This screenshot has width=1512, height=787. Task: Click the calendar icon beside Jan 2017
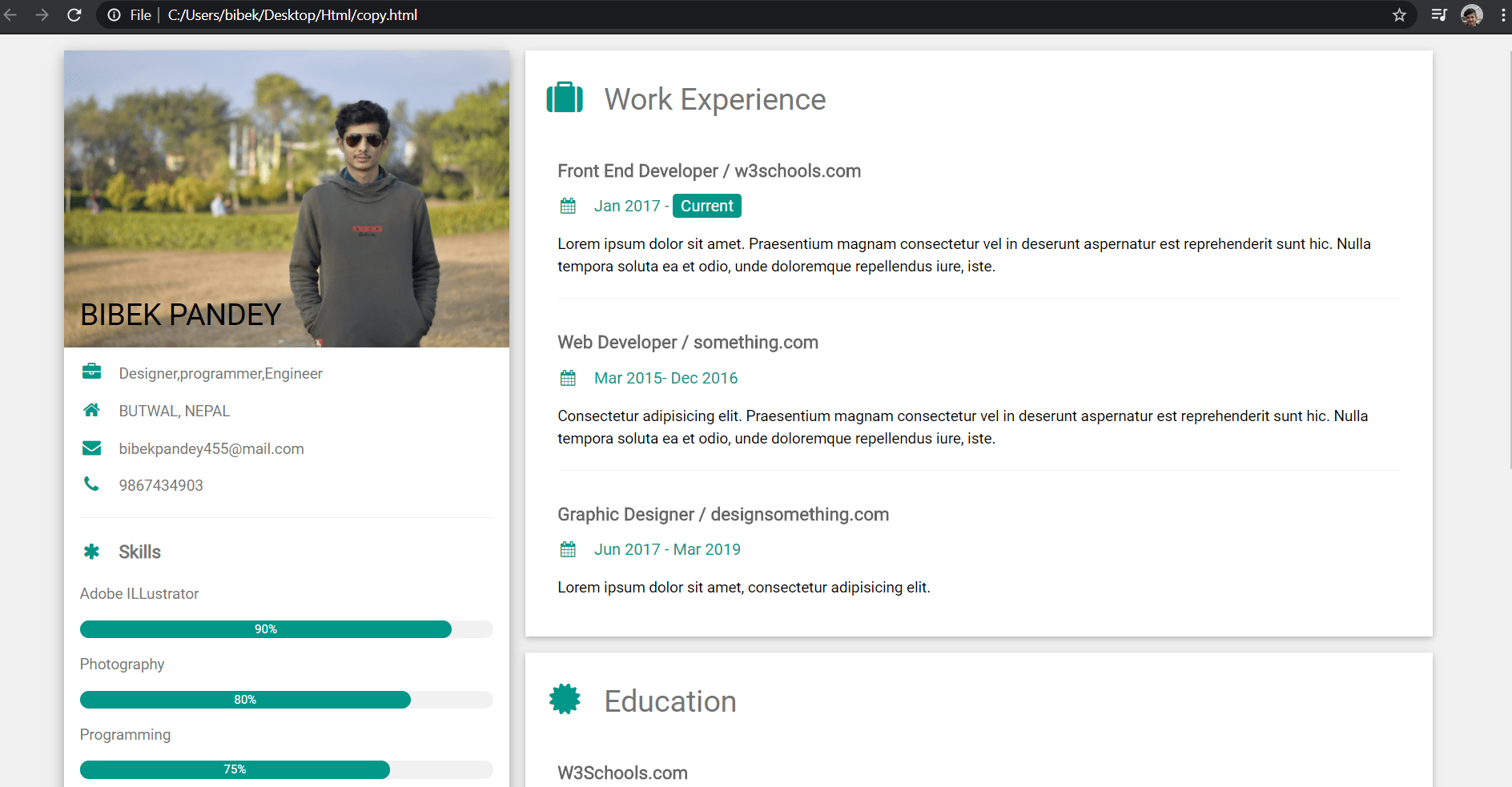[x=568, y=207]
